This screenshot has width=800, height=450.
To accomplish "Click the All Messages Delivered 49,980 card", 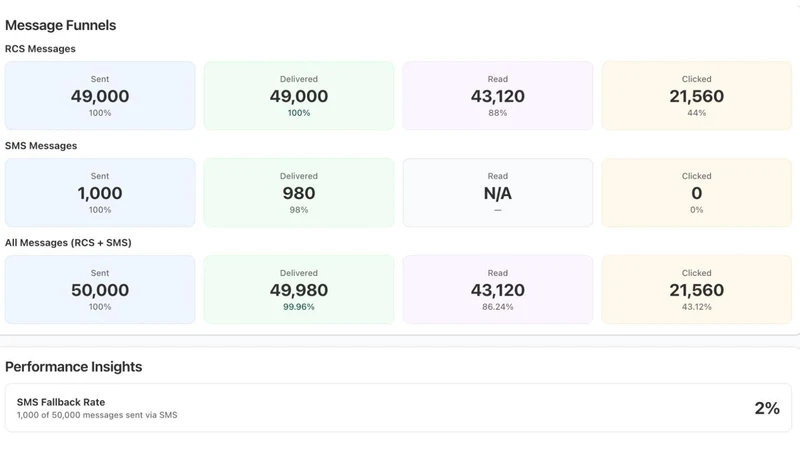I will [299, 290].
